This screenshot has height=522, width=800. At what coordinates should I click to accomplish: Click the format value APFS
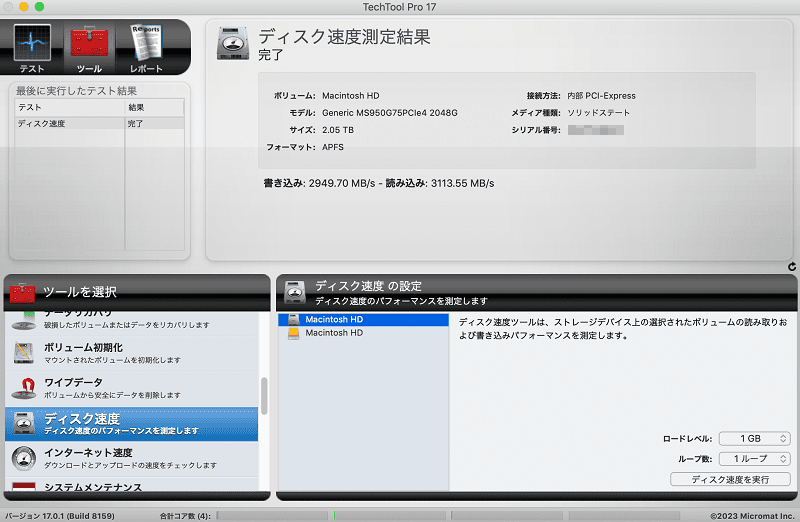[333, 147]
